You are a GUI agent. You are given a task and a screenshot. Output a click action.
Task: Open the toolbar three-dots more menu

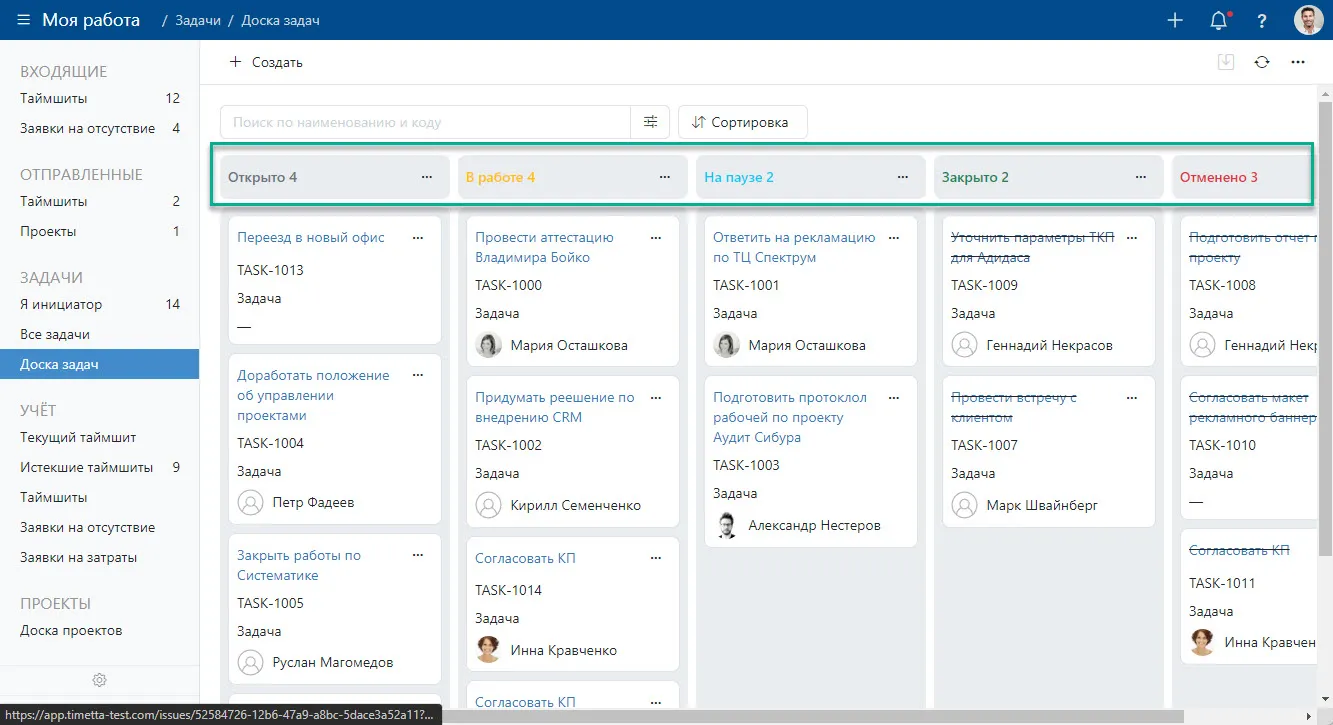(x=1298, y=62)
